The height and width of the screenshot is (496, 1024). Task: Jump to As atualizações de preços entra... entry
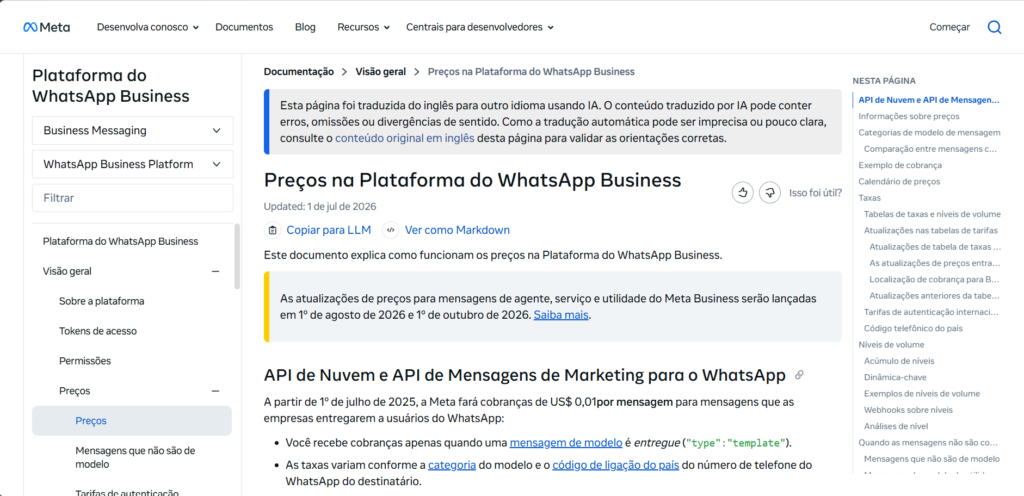935,263
